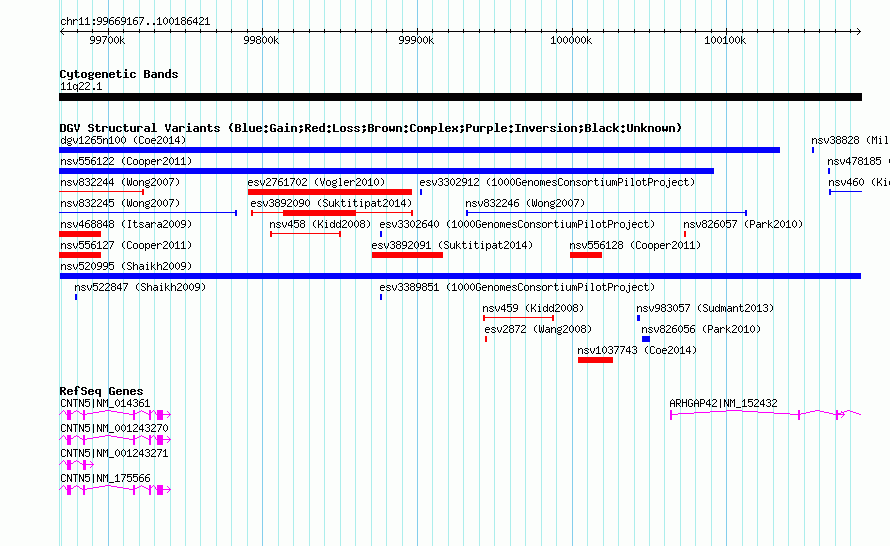Click the RefSeq Genes track title
890x546 pixels.
pos(101,391)
